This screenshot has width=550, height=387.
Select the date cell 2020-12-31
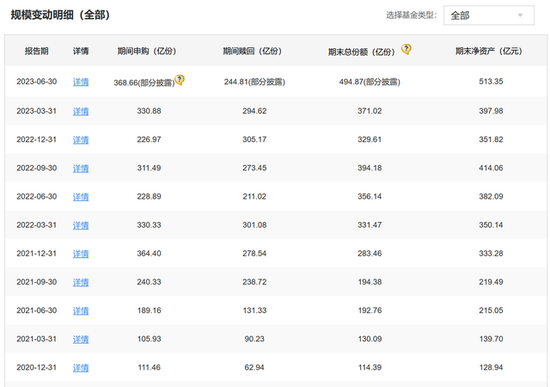36,367
